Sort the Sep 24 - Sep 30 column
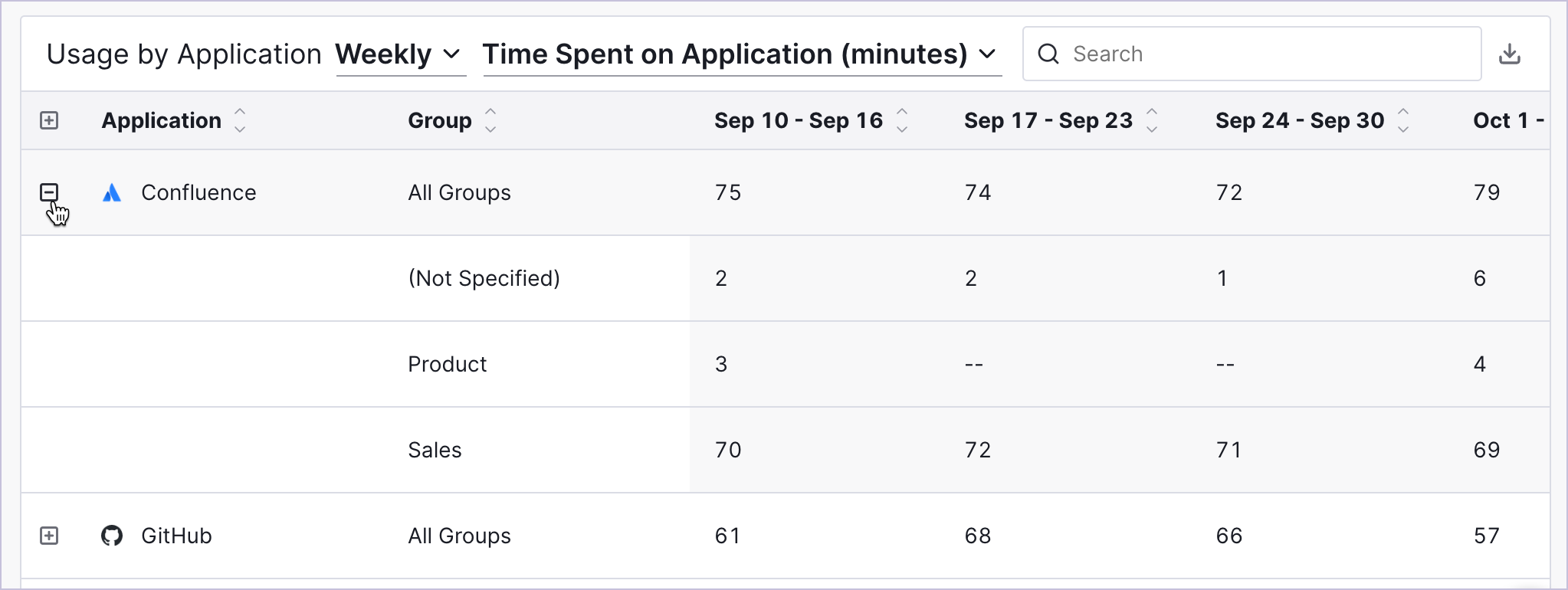1568x590 pixels. coord(1403,120)
